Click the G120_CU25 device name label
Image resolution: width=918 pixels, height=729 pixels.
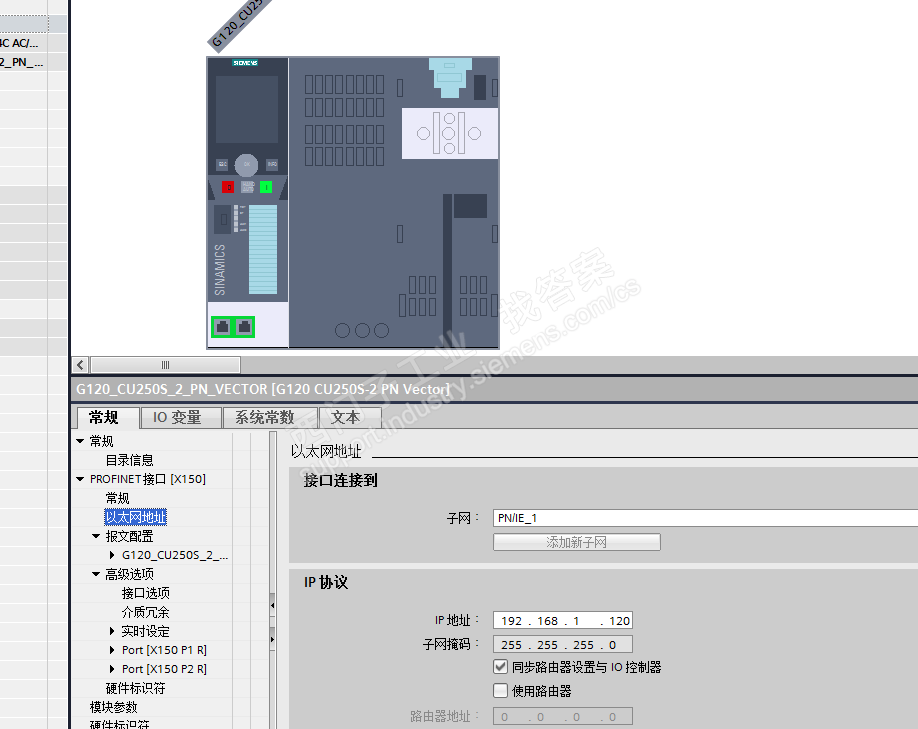click(x=238, y=25)
